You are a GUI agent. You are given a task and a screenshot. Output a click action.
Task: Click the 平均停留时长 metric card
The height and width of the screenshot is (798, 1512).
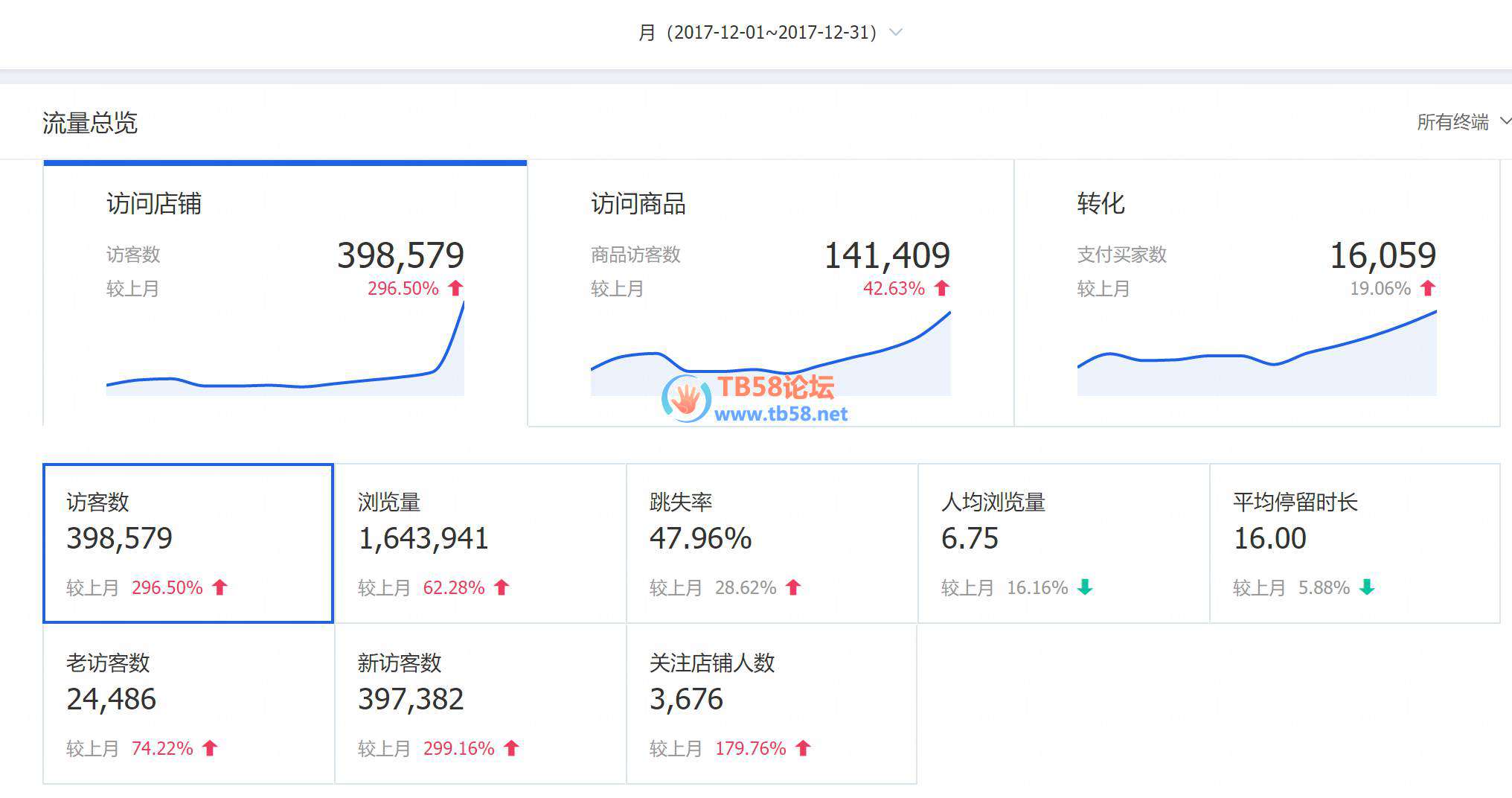[1354, 543]
